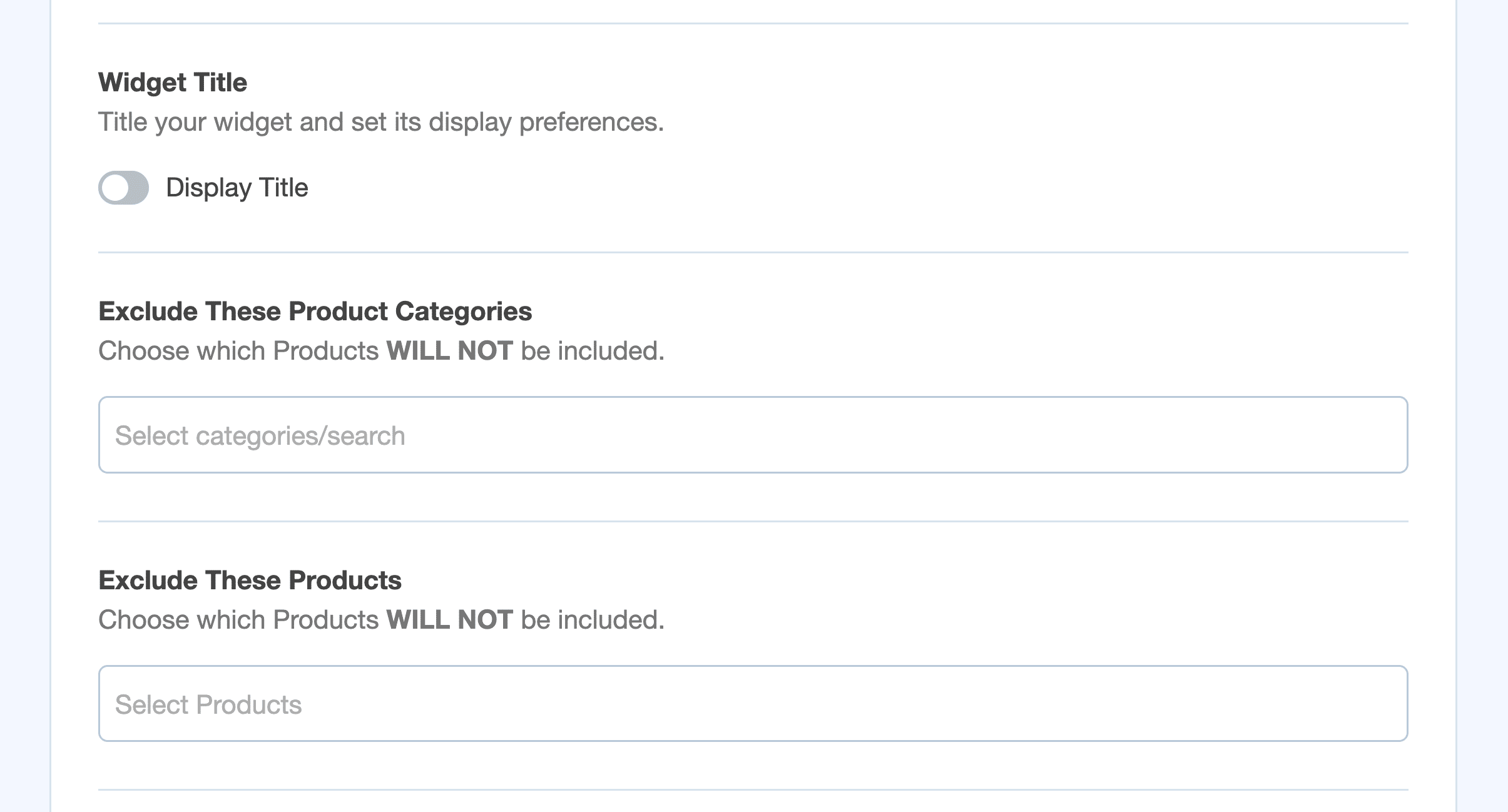Viewport: 1508px width, 812px height.
Task: Click the Widget Title heading
Action: point(173,83)
